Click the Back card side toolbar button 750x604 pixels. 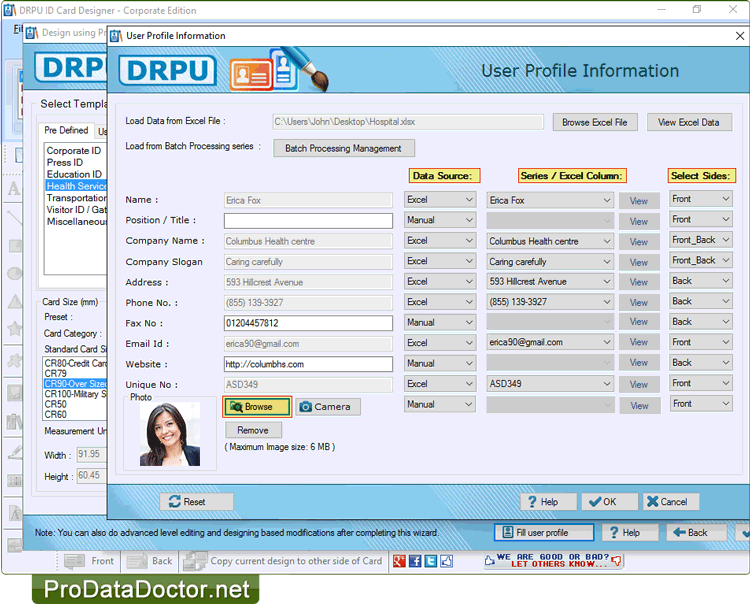[x=150, y=561]
